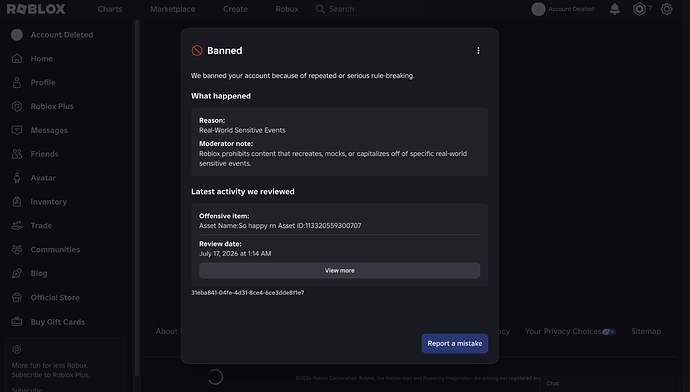Click the sidebar vertical scrollbar

(137, 198)
